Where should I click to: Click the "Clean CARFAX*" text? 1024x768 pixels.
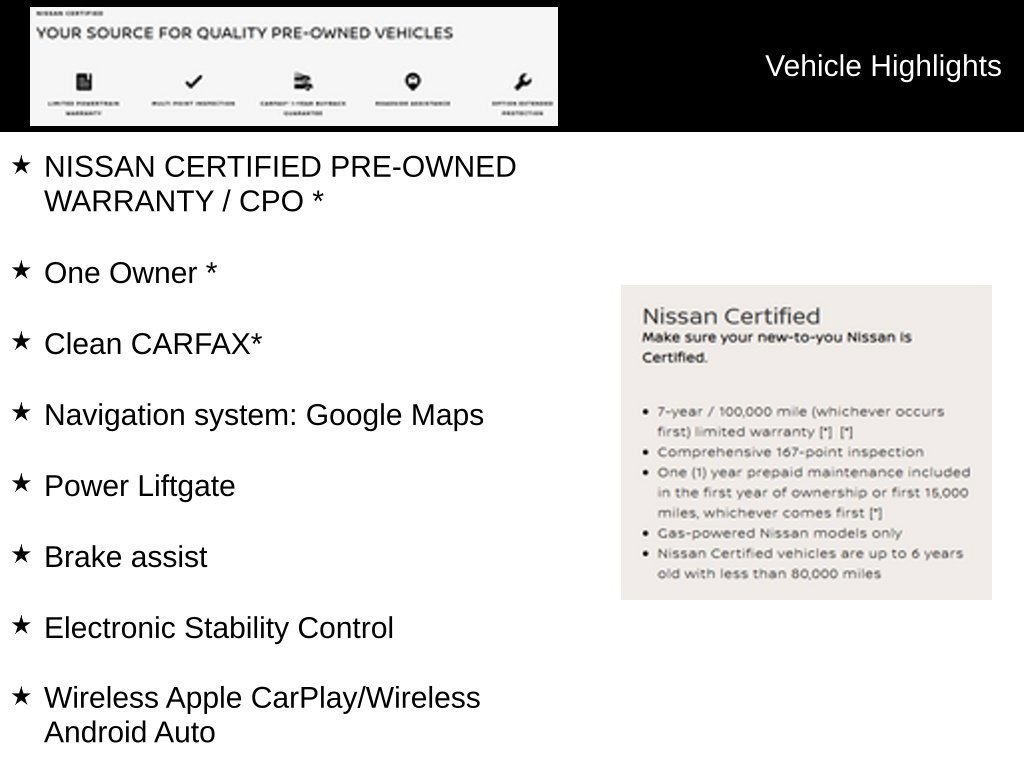pos(153,344)
